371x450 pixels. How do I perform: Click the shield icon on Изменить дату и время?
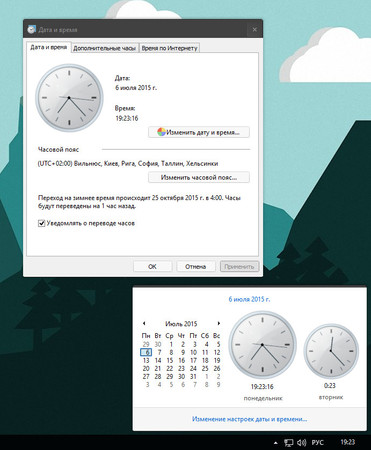point(161,132)
